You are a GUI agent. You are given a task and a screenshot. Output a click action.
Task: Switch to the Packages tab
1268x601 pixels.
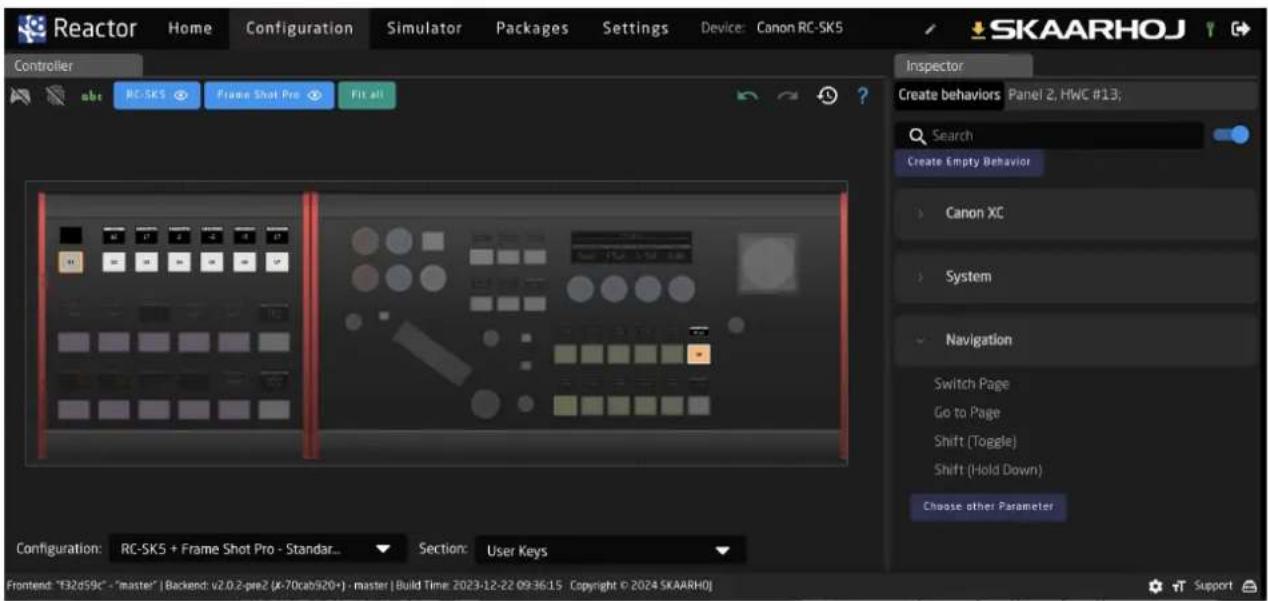(x=532, y=29)
